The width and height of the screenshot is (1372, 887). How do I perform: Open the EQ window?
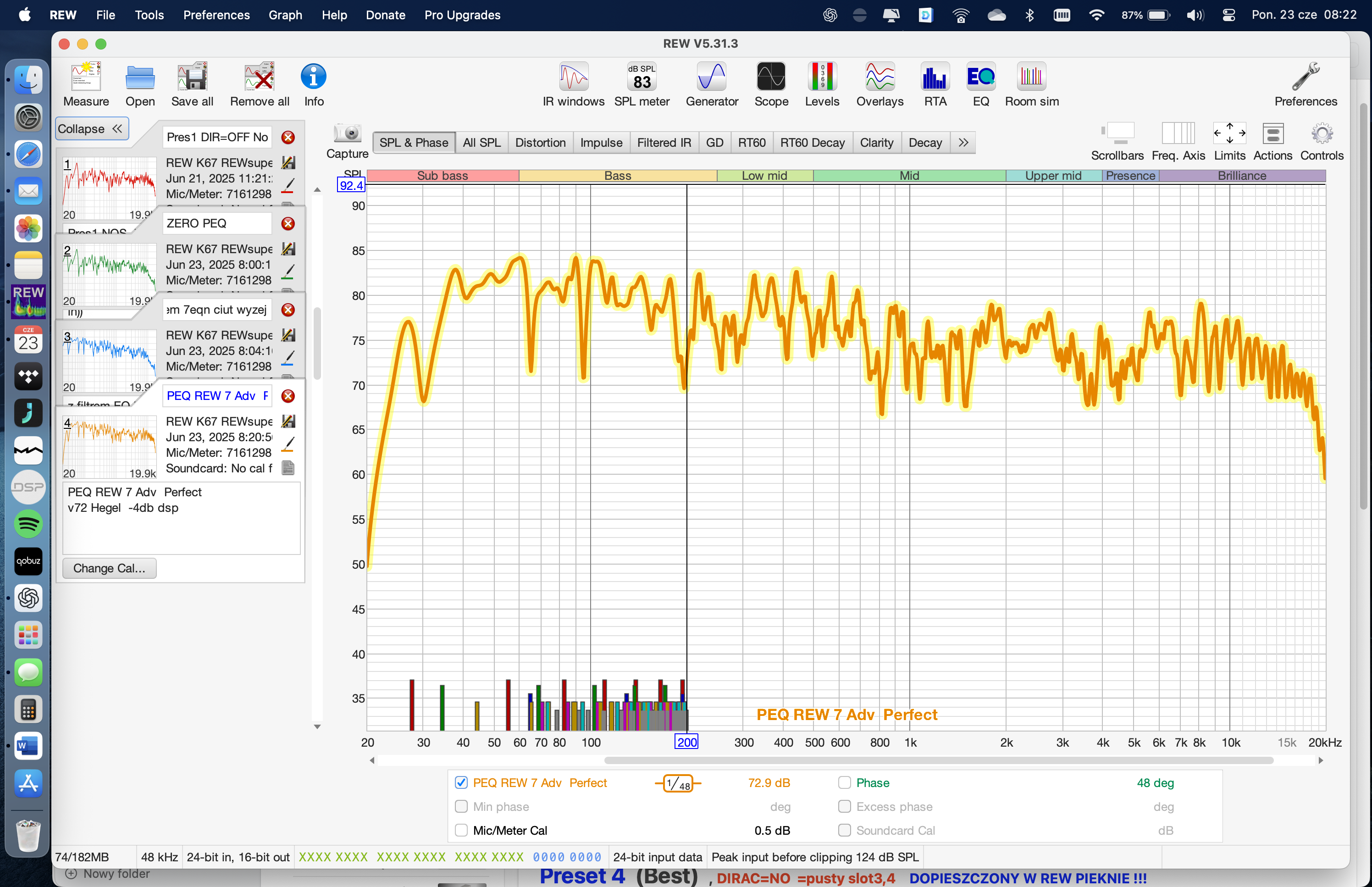point(980,85)
